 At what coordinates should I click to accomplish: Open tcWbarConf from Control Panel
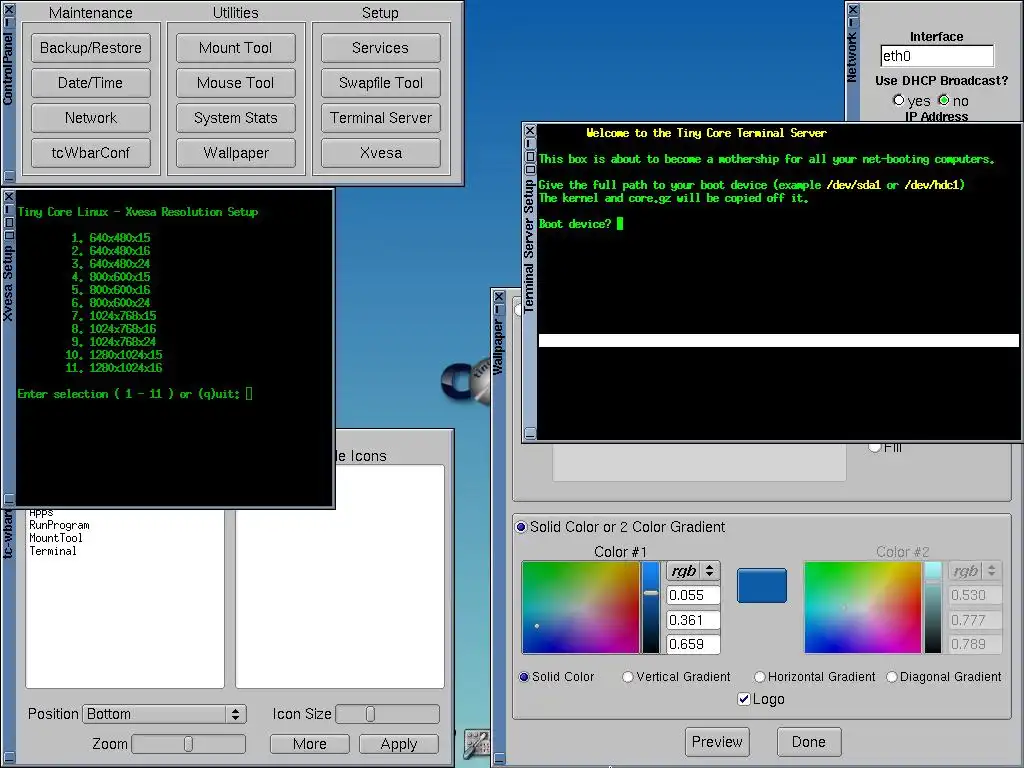(x=91, y=153)
